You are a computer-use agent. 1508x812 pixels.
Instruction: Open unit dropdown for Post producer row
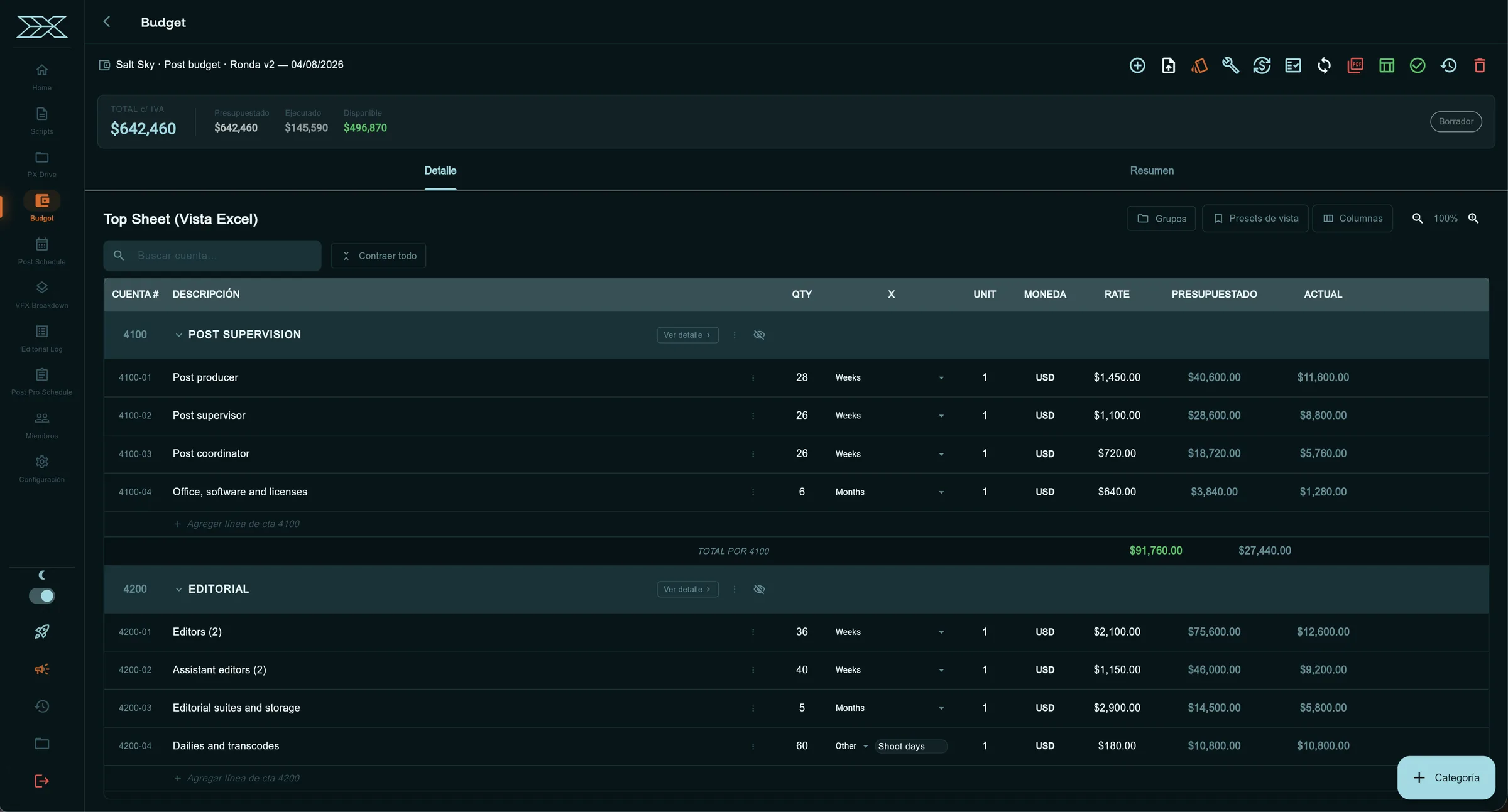coord(890,377)
